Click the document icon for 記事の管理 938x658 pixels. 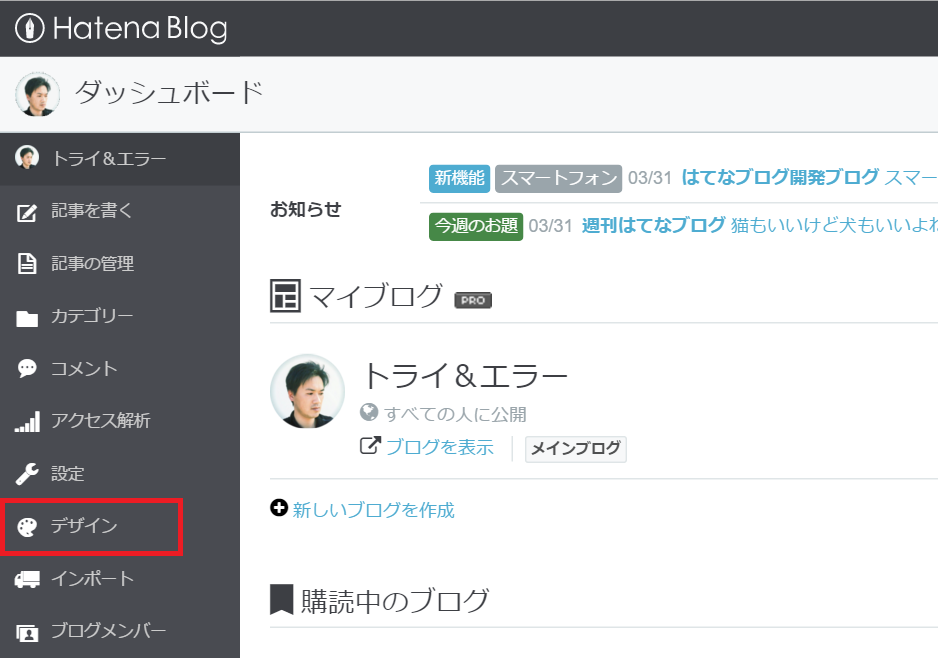pyautogui.click(x=26, y=264)
